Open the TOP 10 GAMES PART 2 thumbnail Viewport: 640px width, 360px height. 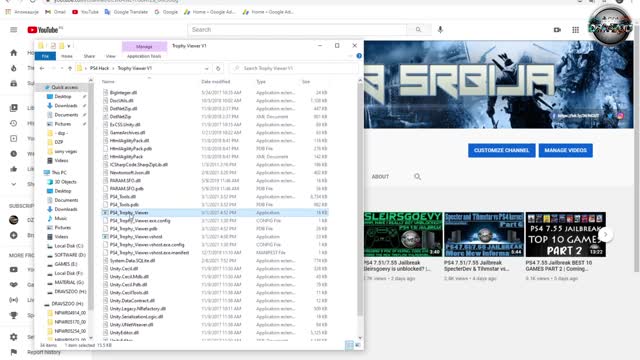565,234
